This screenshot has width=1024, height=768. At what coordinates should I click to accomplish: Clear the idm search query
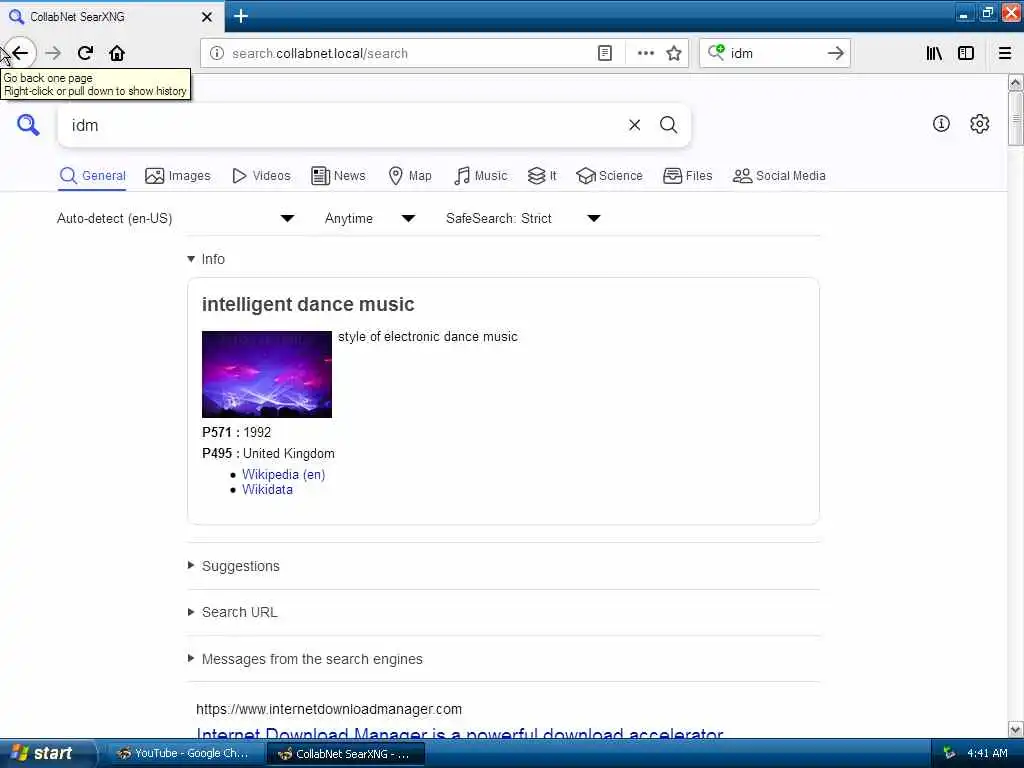pyautogui.click(x=634, y=125)
